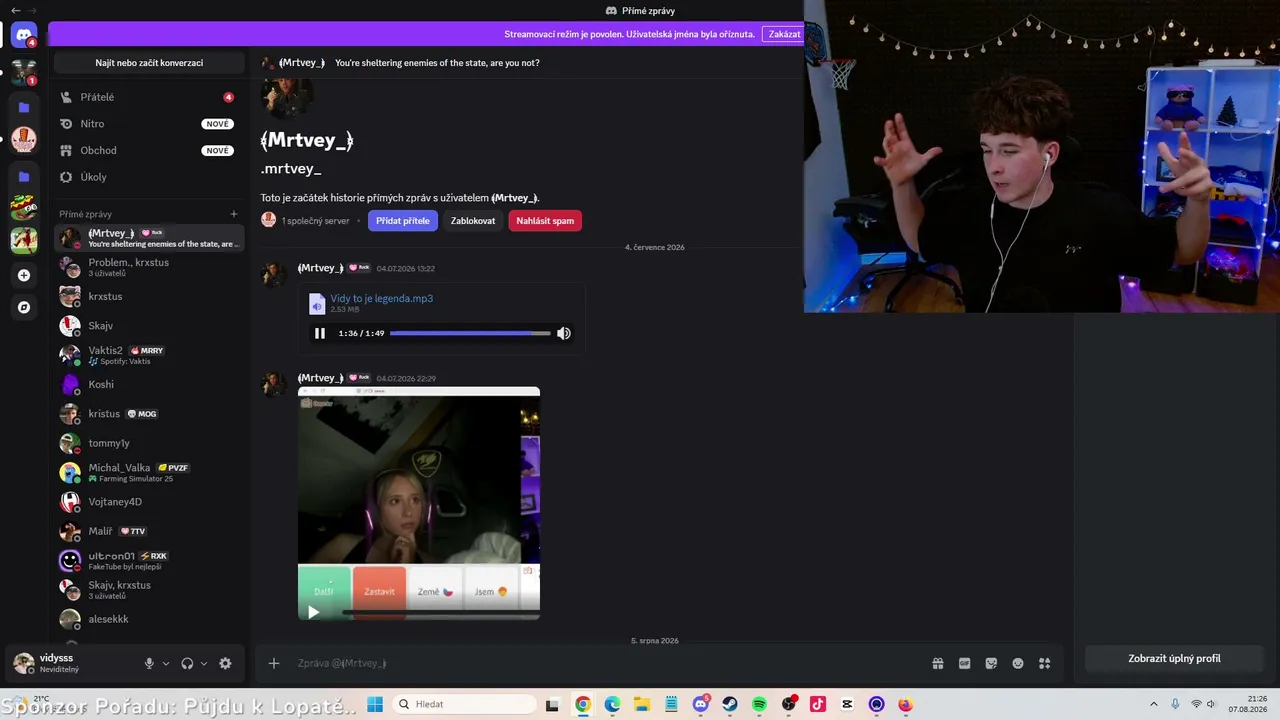This screenshot has height=720, width=1280.
Task: Create a new direct message with plus icon
Action: click(234, 214)
